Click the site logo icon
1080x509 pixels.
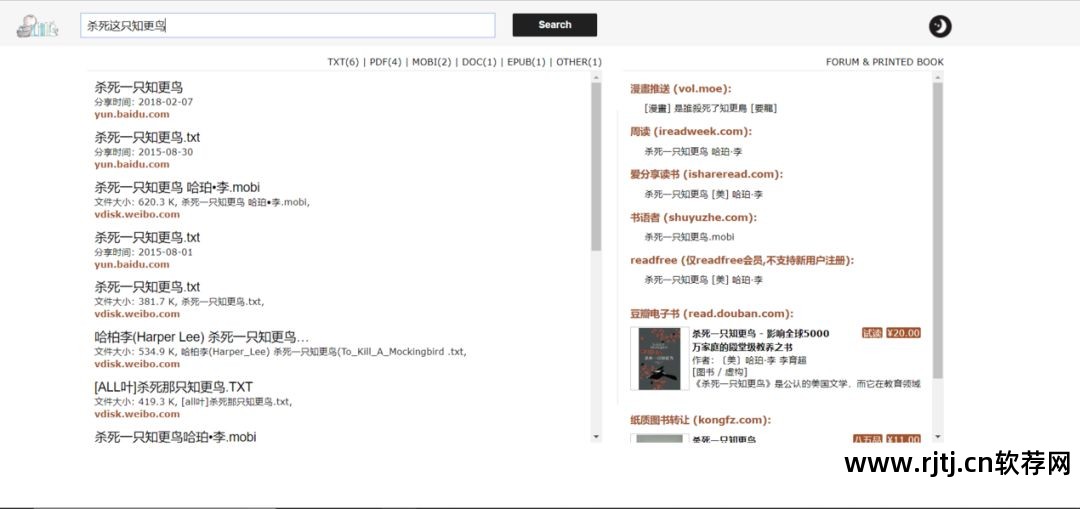click(x=37, y=27)
